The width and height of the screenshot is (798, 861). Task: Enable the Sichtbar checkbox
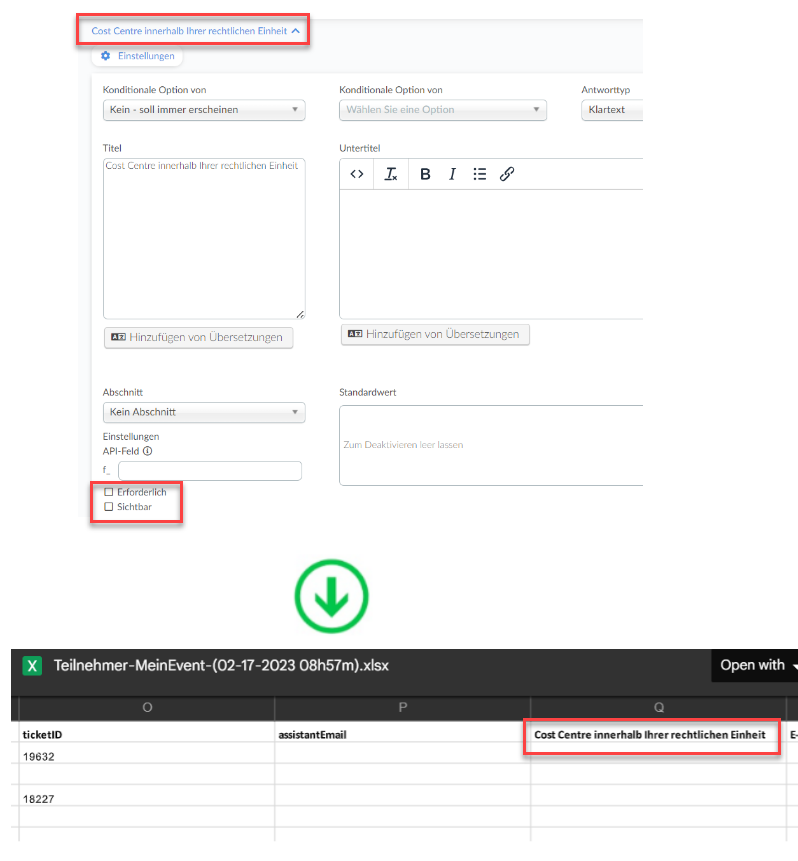pyautogui.click(x=109, y=507)
